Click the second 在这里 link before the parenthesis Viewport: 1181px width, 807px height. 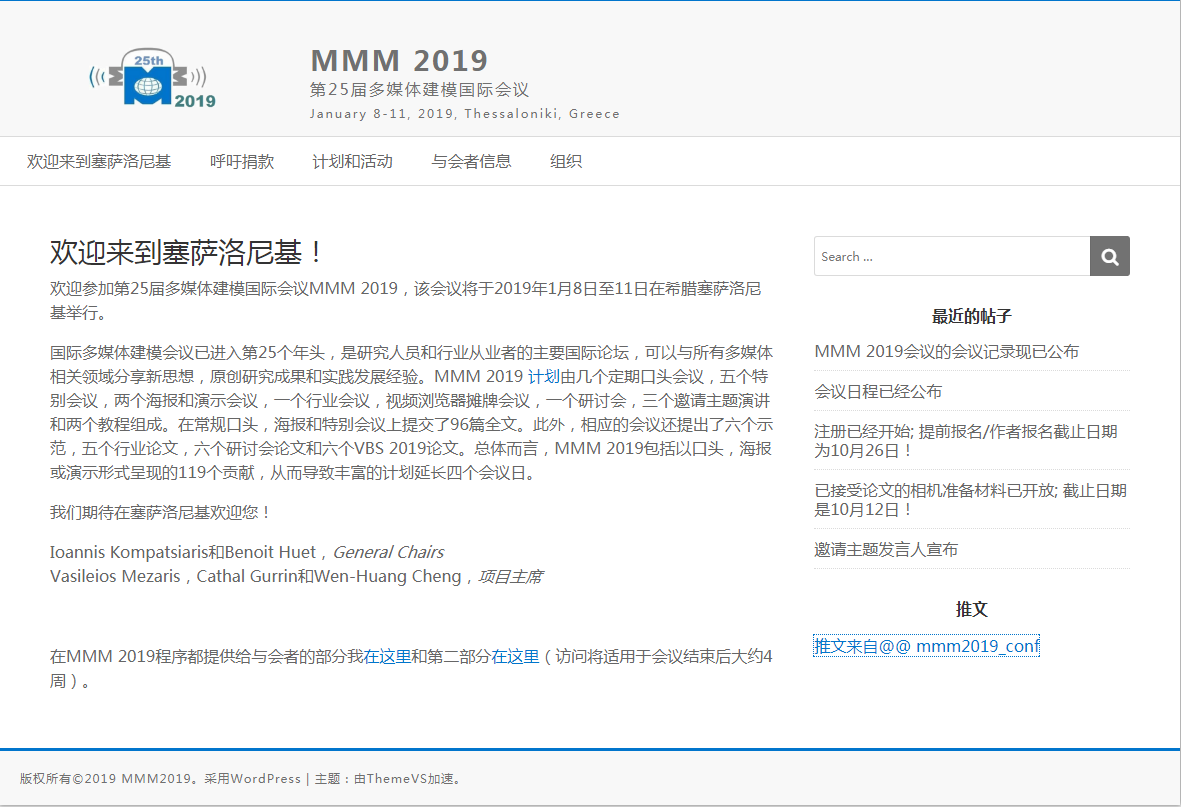[515, 656]
